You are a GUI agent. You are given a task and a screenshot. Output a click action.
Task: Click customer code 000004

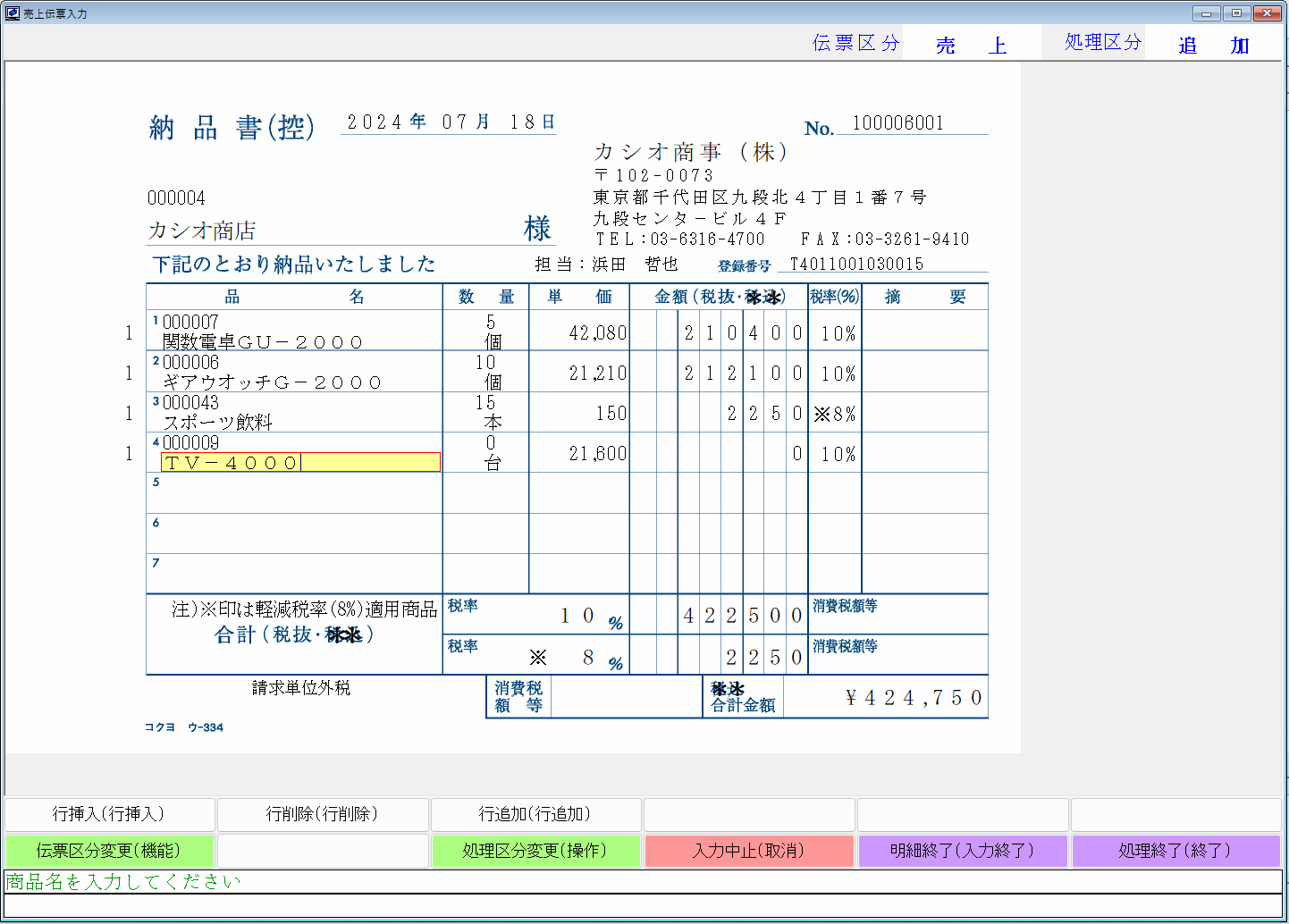(x=176, y=197)
